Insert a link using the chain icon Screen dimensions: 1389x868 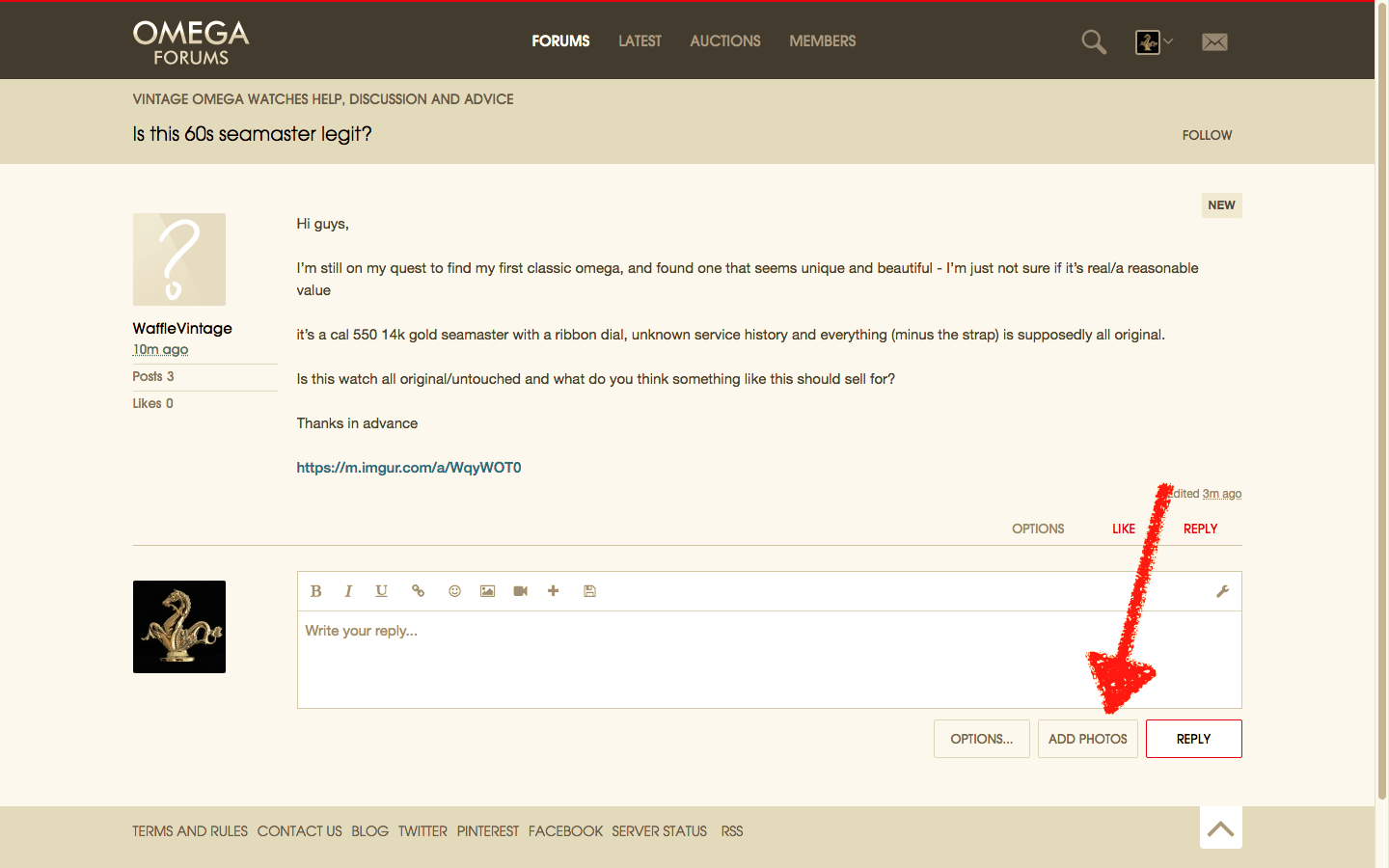point(418,591)
